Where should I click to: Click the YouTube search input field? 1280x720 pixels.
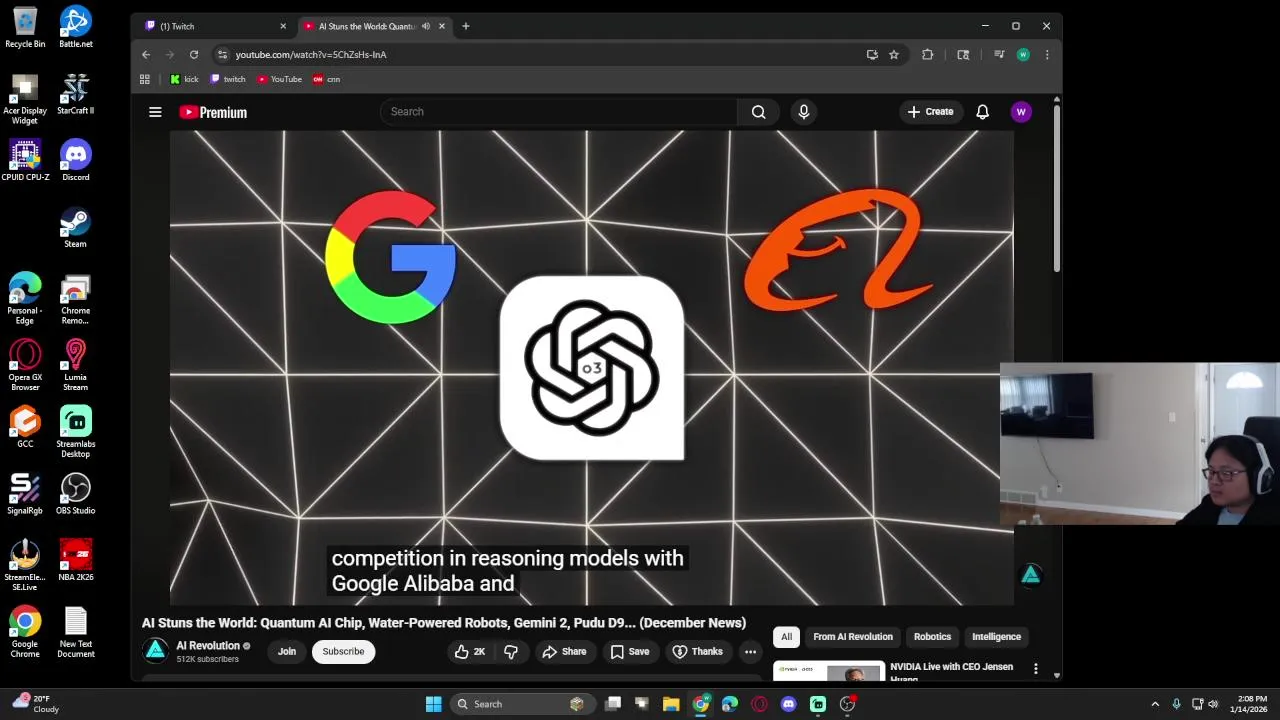click(x=558, y=112)
